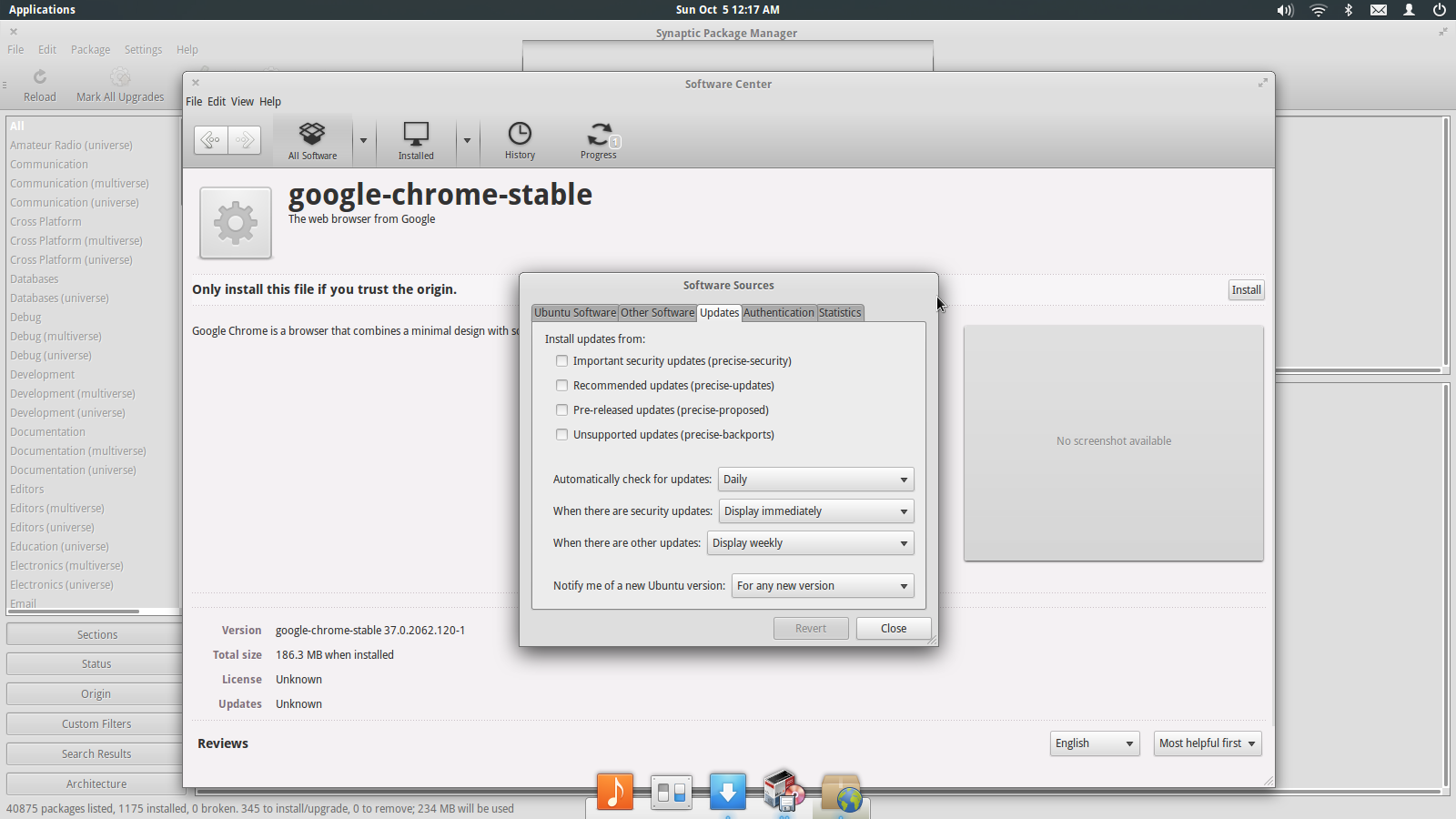Viewport: 1456px width, 819px height.
Task: Open the Synaptic Settings menu
Action: pyautogui.click(x=143, y=50)
